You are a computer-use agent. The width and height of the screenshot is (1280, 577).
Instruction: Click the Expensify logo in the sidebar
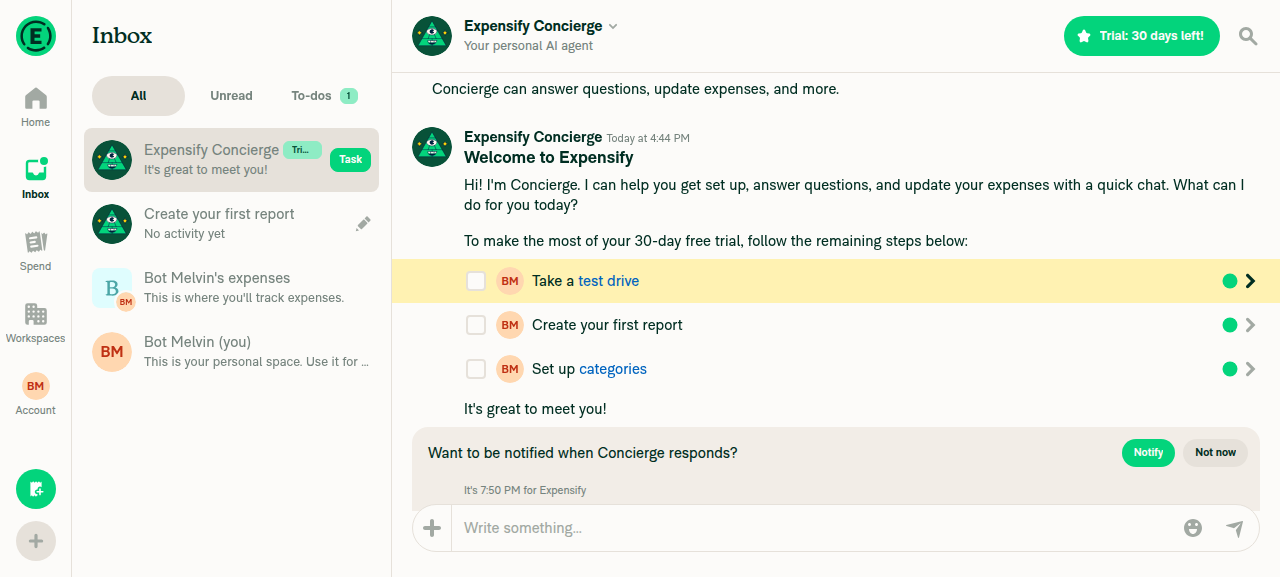36,36
